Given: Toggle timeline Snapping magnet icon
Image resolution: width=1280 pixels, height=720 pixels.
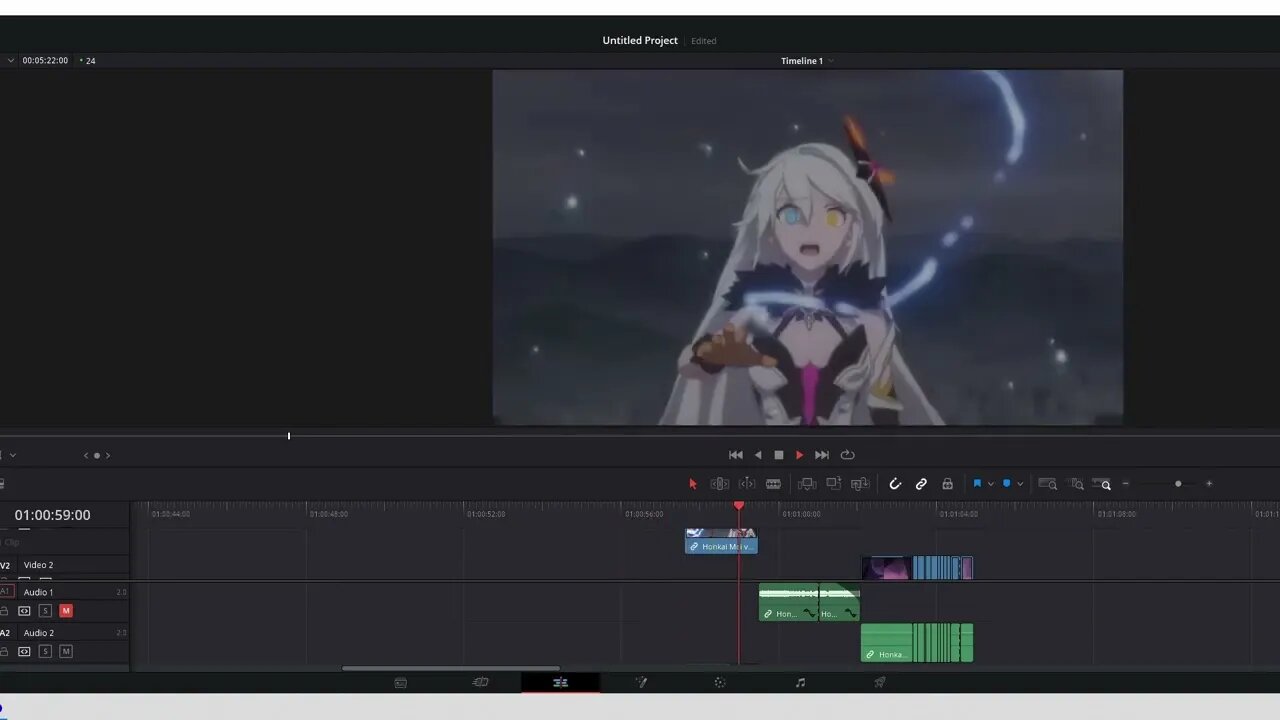Looking at the screenshot, I should pos(895,484).
